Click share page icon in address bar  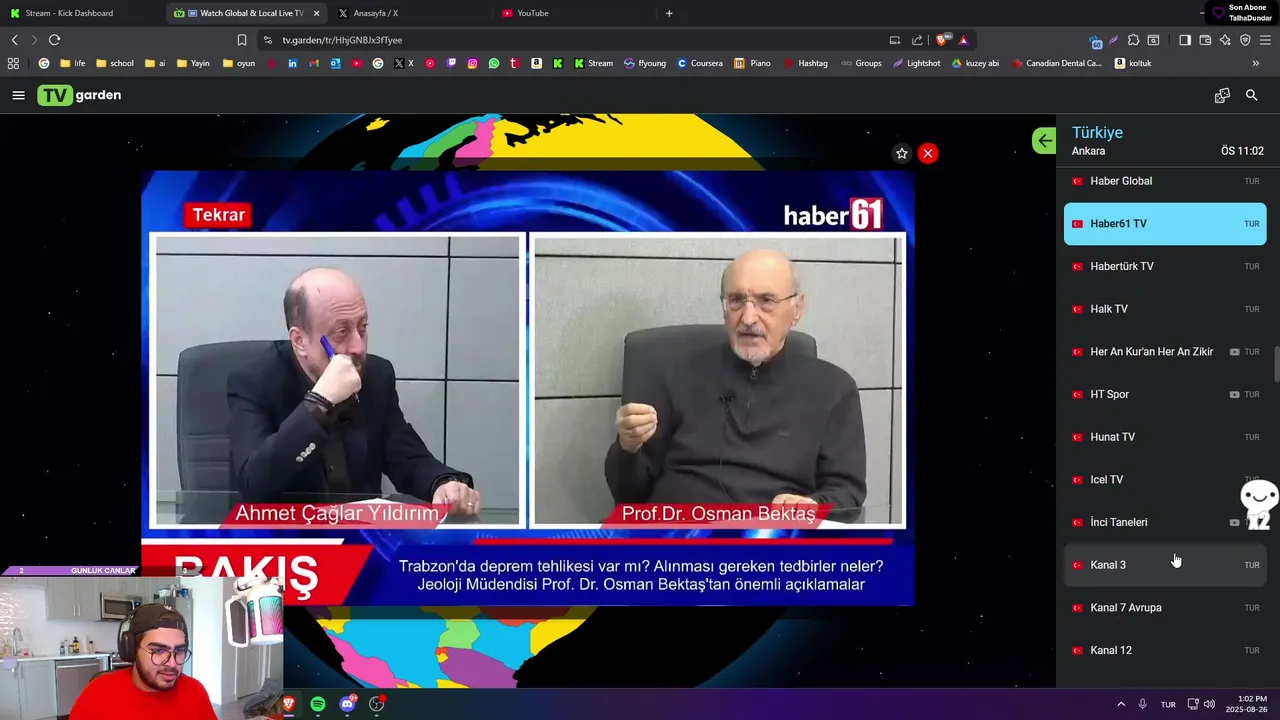point(917,40)
